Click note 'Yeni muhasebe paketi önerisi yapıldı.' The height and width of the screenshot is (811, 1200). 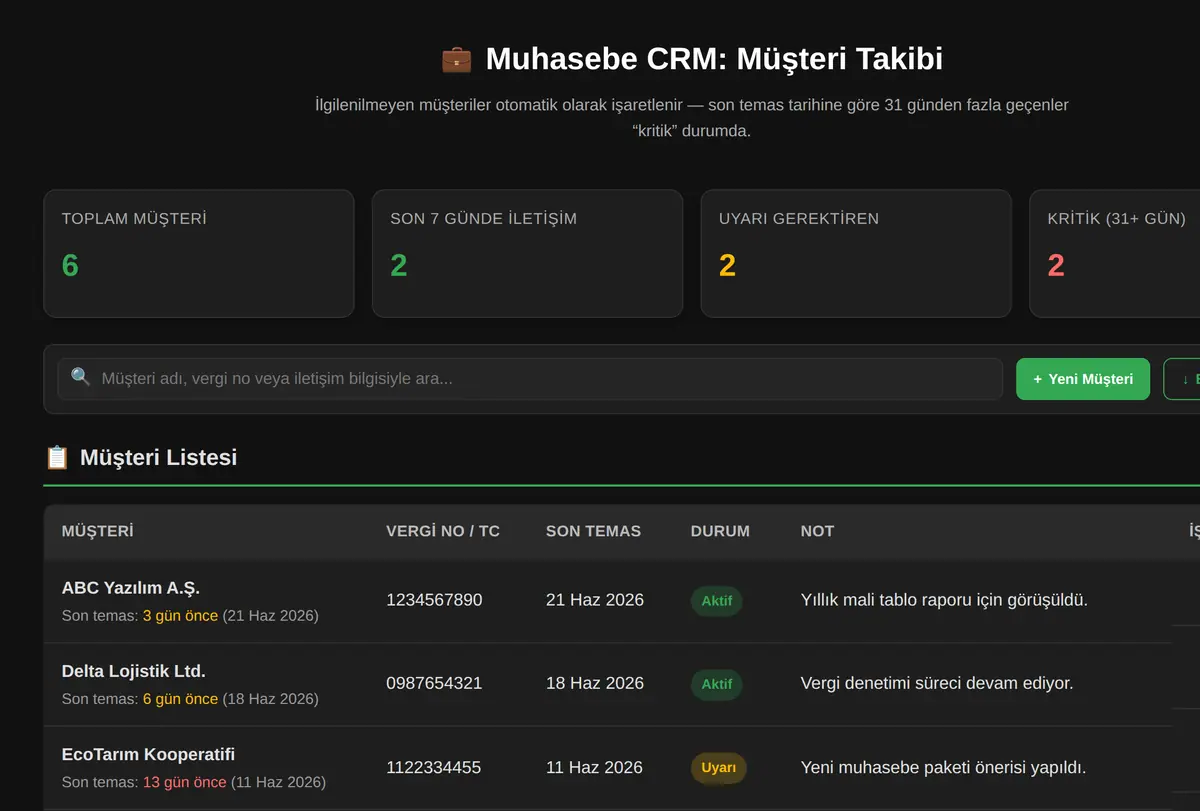pyautogui.click(x=943, y=767)
